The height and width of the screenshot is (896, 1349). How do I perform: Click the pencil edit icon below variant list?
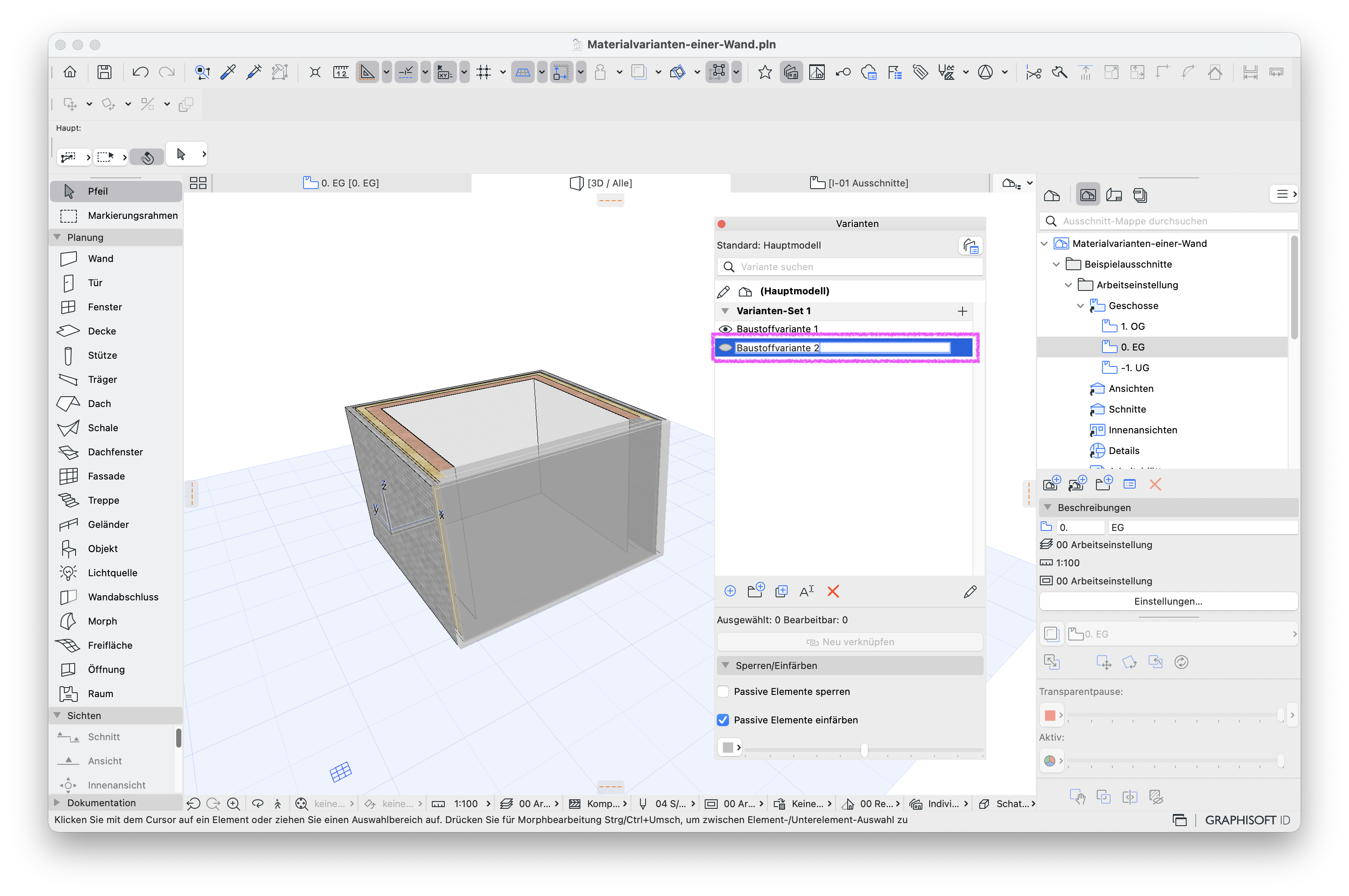970,591
